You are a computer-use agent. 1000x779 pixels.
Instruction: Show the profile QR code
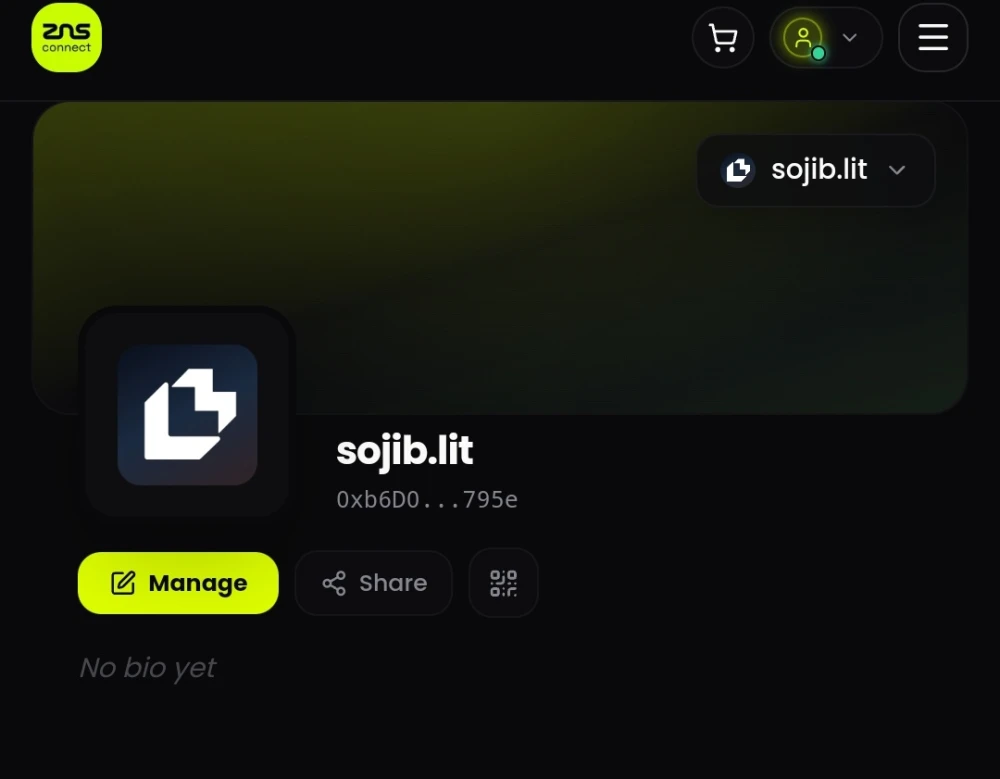[x=503, y=583]
